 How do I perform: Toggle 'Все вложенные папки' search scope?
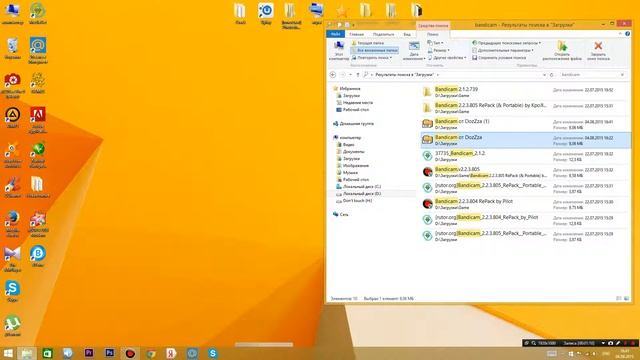(x=374, y=50)
